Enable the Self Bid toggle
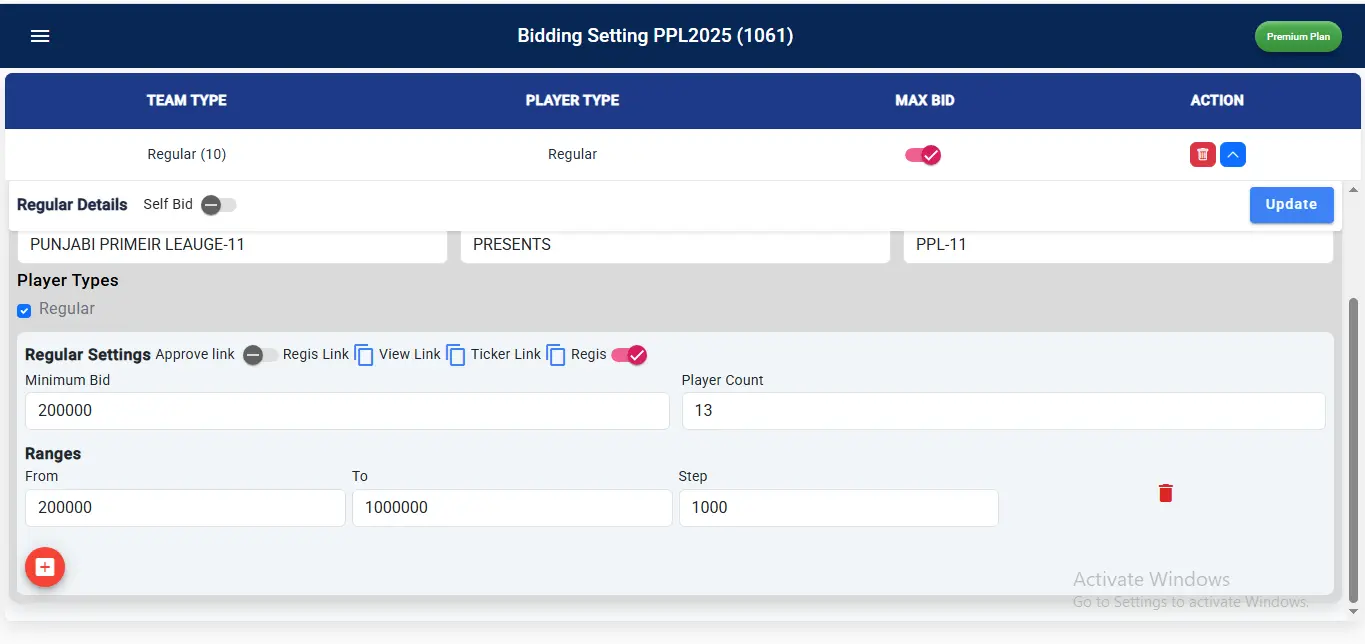The image size is (1365, 644). pyautogui.click(x=218, y=205)
